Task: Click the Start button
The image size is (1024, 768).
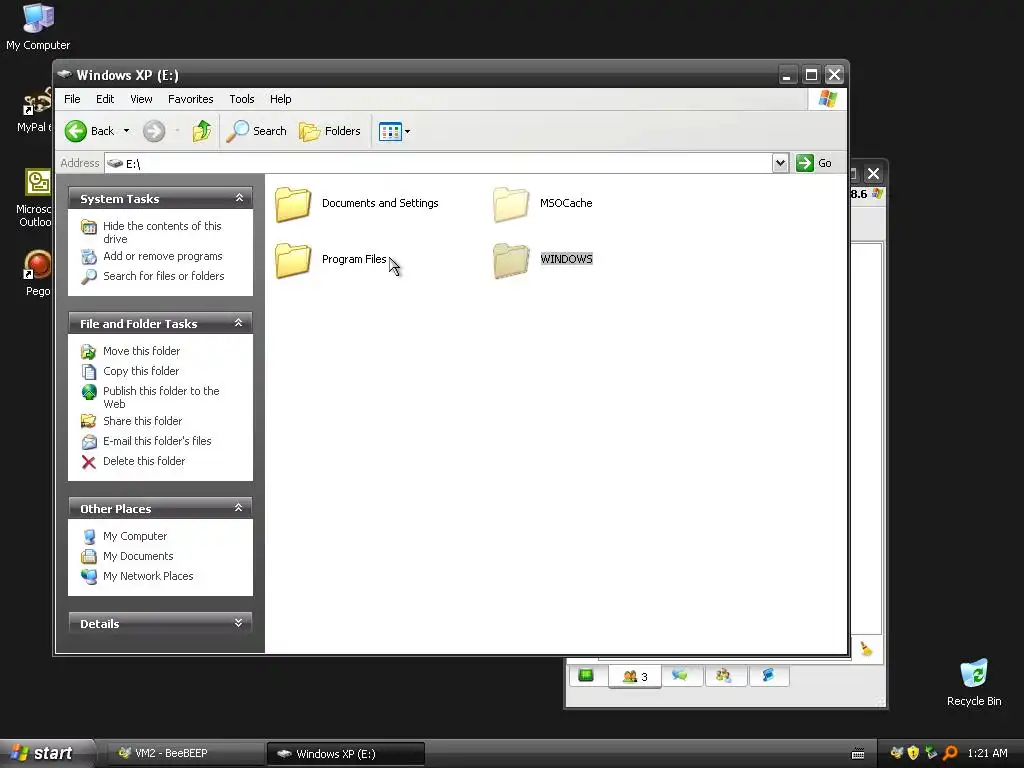Action: (x=44, y=753)
